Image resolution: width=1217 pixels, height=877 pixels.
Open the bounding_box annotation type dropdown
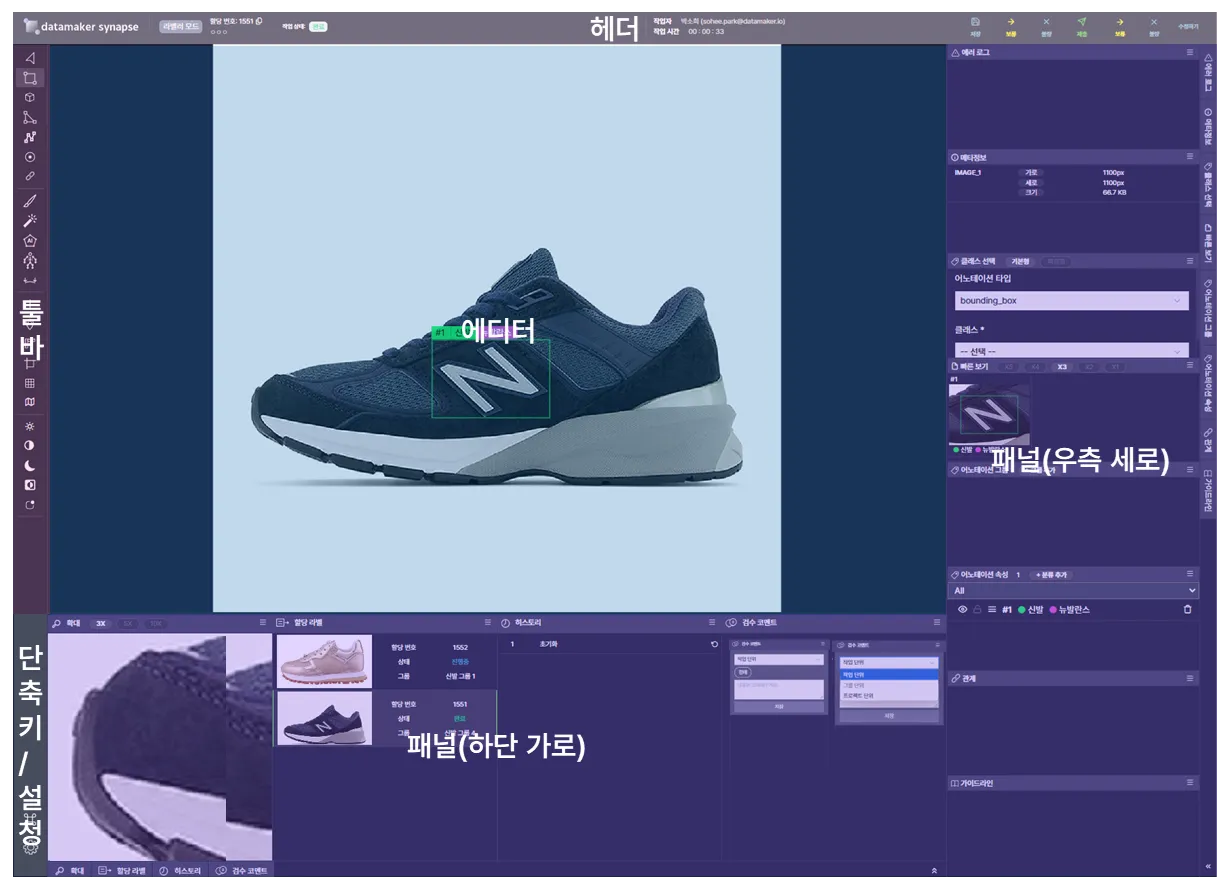point(1071,300)
